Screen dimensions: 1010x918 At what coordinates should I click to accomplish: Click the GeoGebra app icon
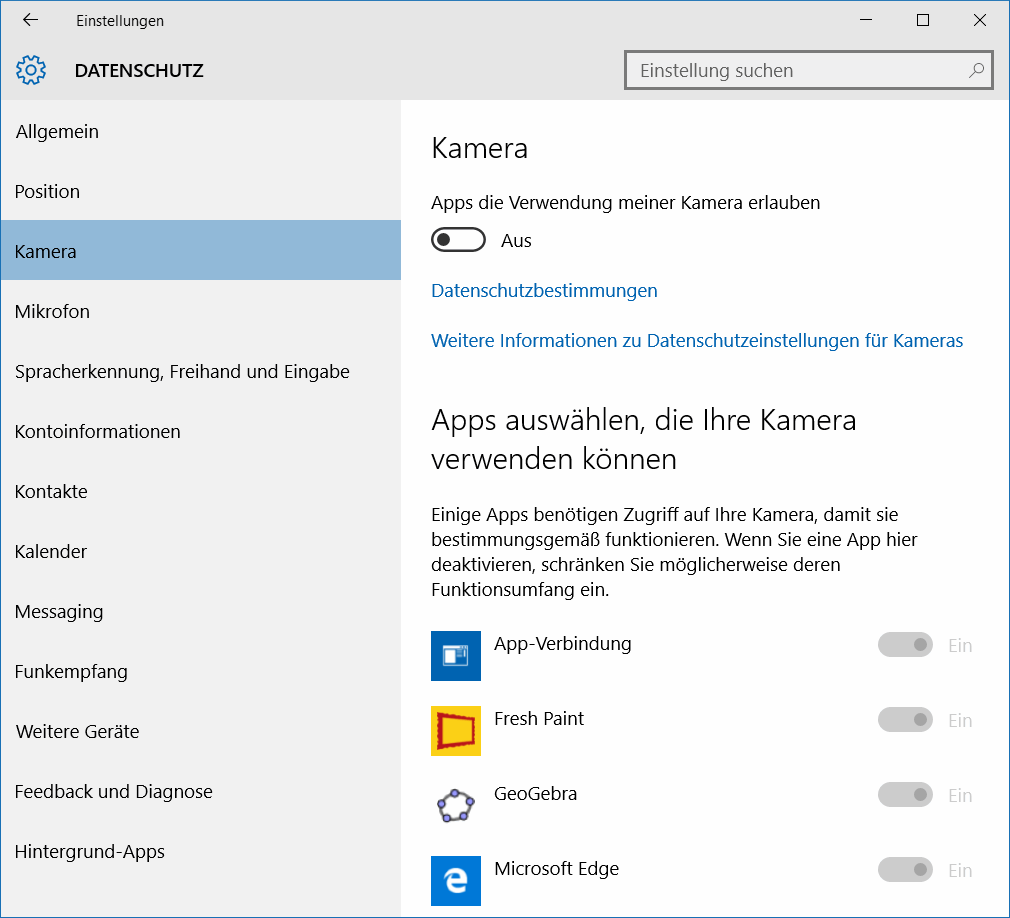coord(455,806)
